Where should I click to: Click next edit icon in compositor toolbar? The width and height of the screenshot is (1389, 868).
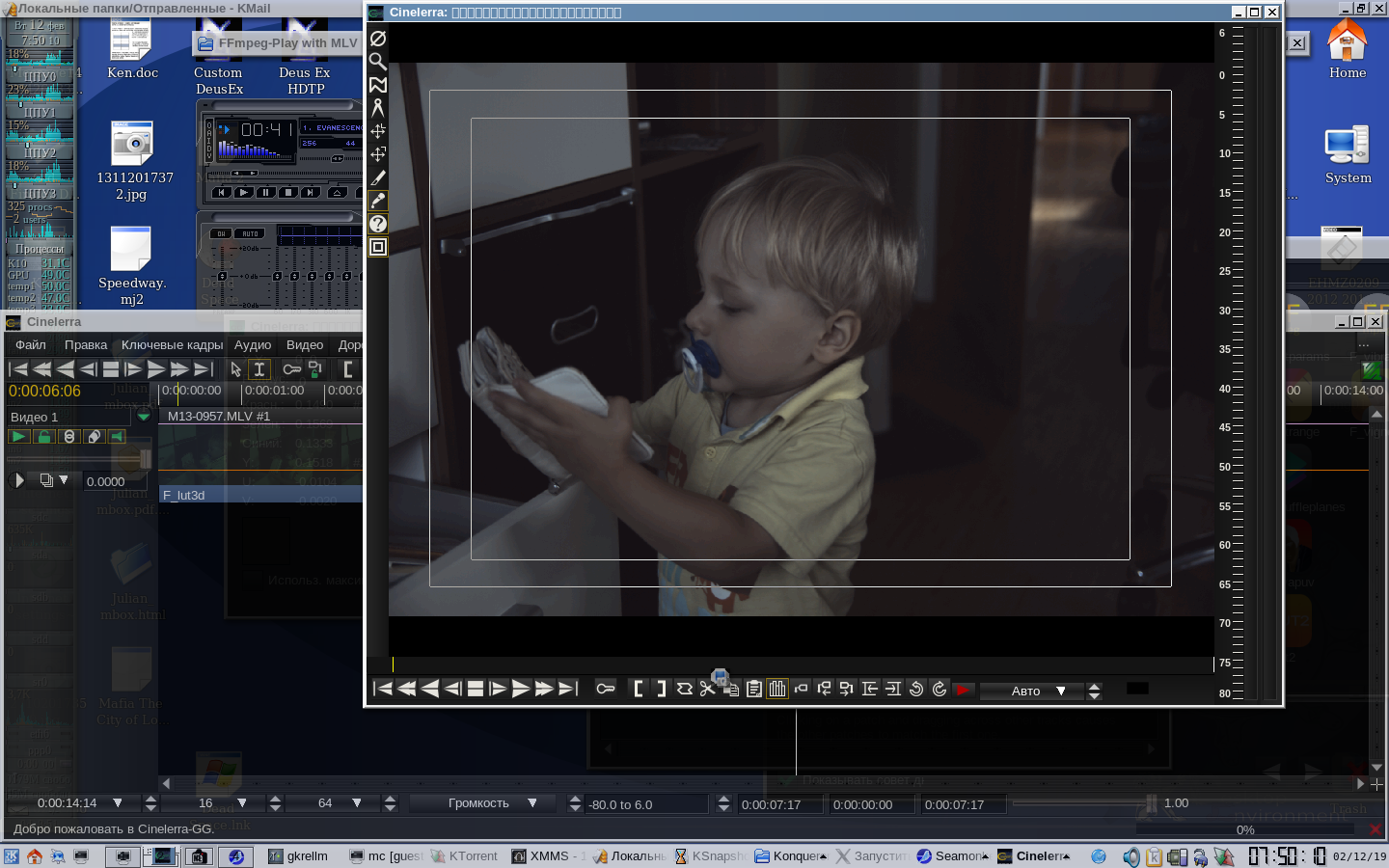(893, 689)
